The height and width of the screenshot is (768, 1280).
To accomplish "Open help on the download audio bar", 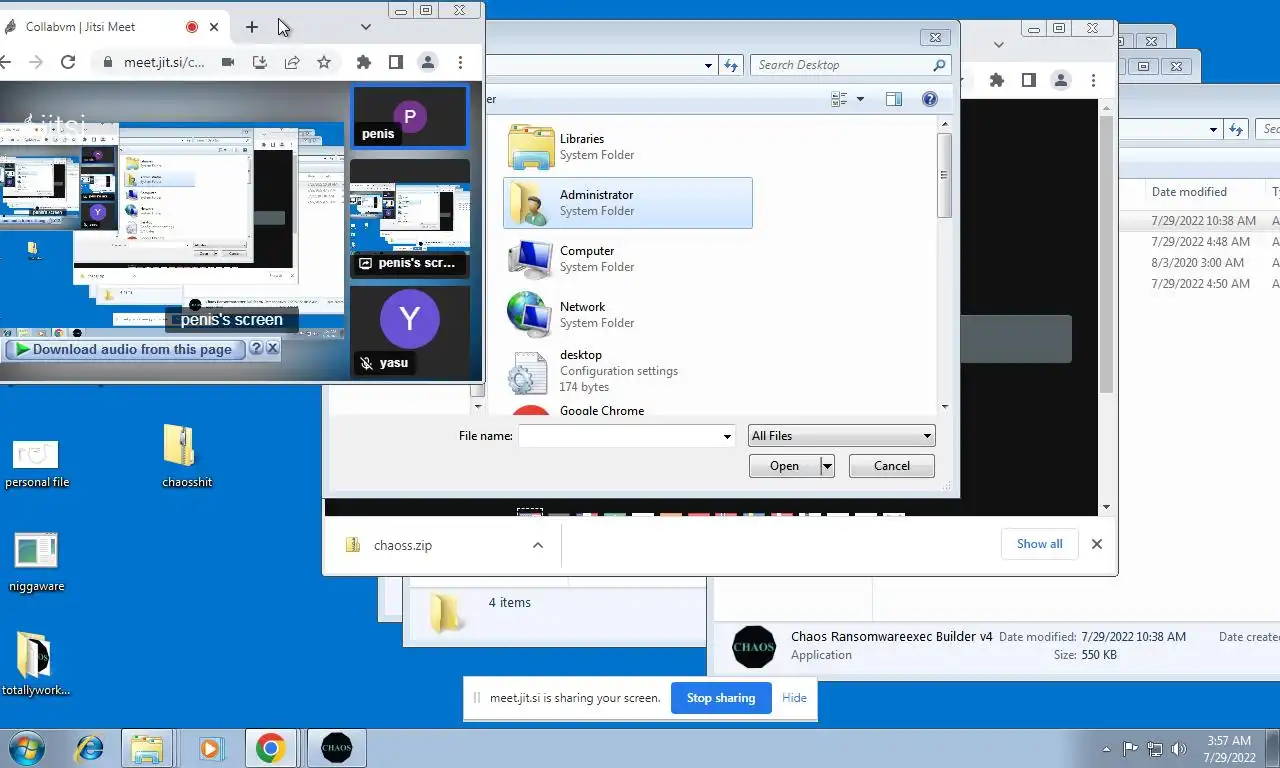I will click(256, 349).
